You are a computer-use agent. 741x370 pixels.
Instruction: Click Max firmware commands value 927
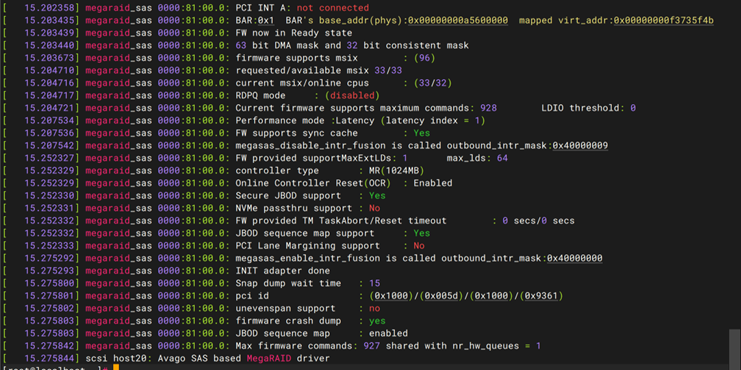tap(371, 346)
